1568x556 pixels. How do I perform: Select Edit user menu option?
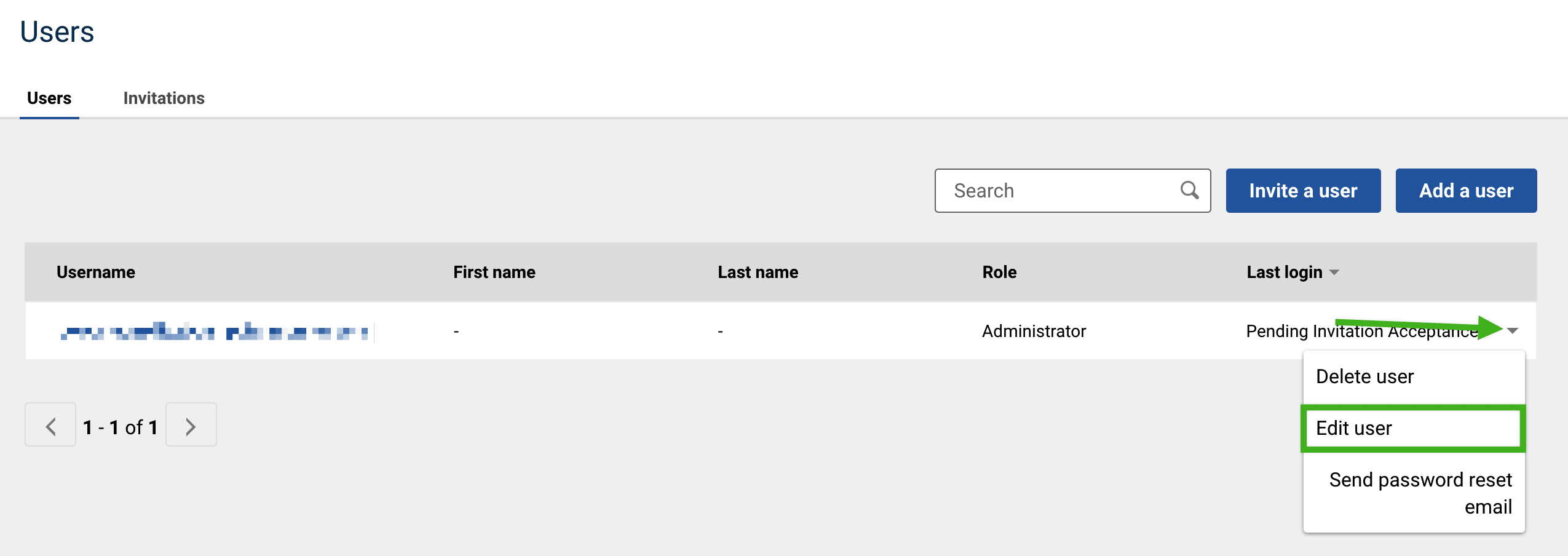coord(1353,428)
